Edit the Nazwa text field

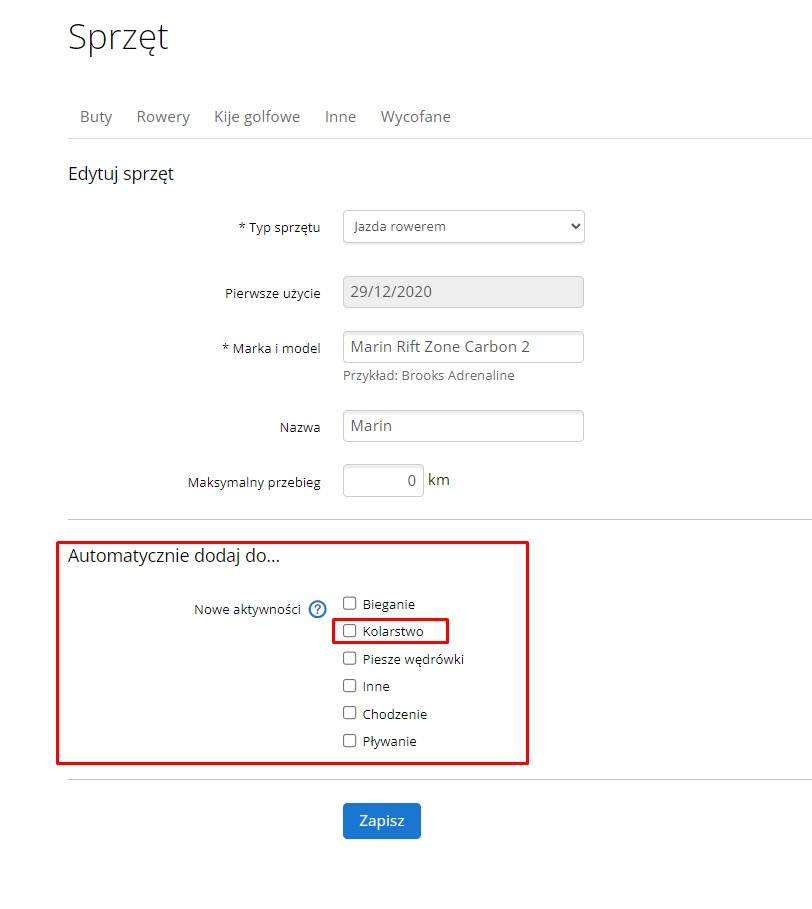click(x=464, y=426)
